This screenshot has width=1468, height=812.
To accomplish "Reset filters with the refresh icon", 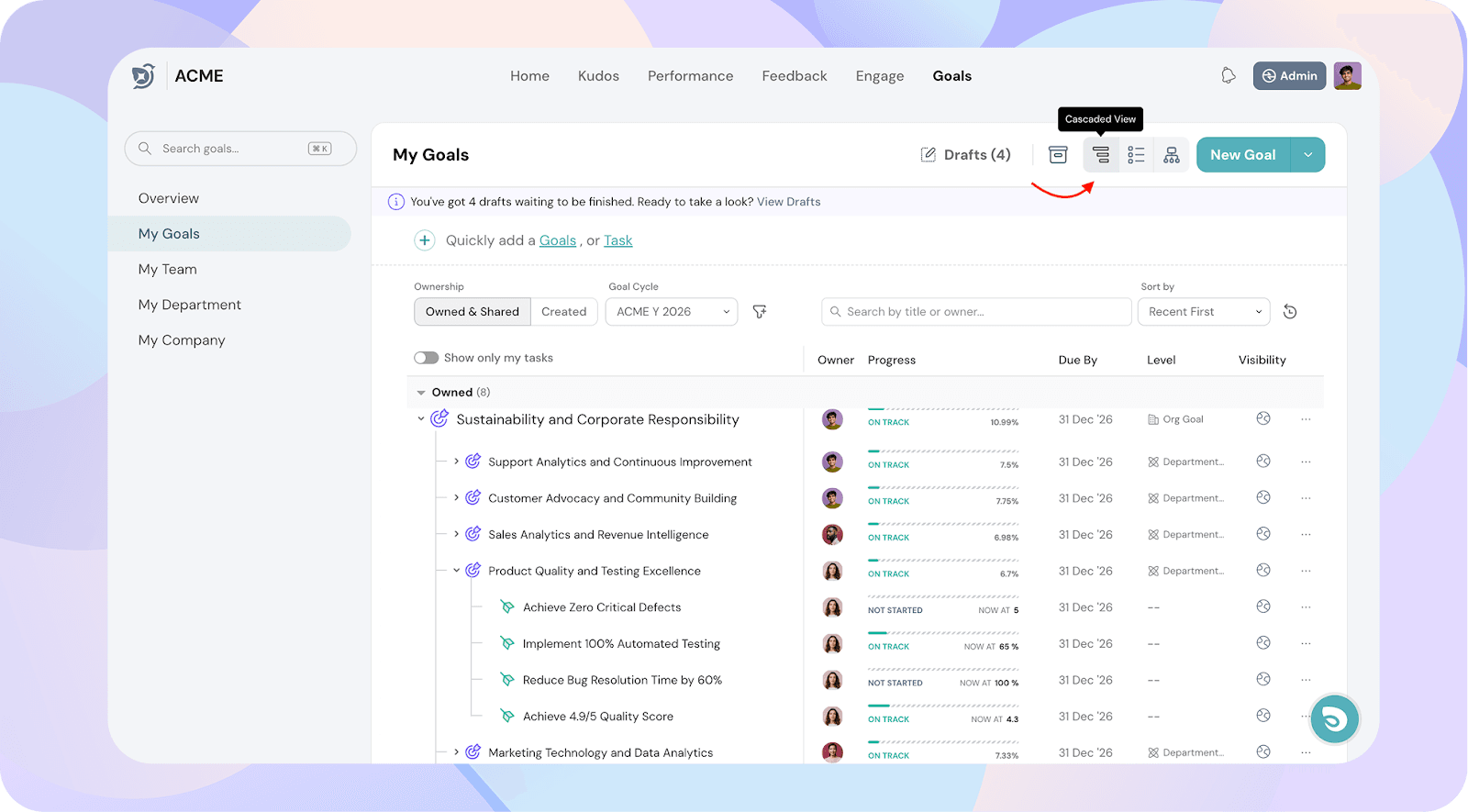I will (1290, 312).
